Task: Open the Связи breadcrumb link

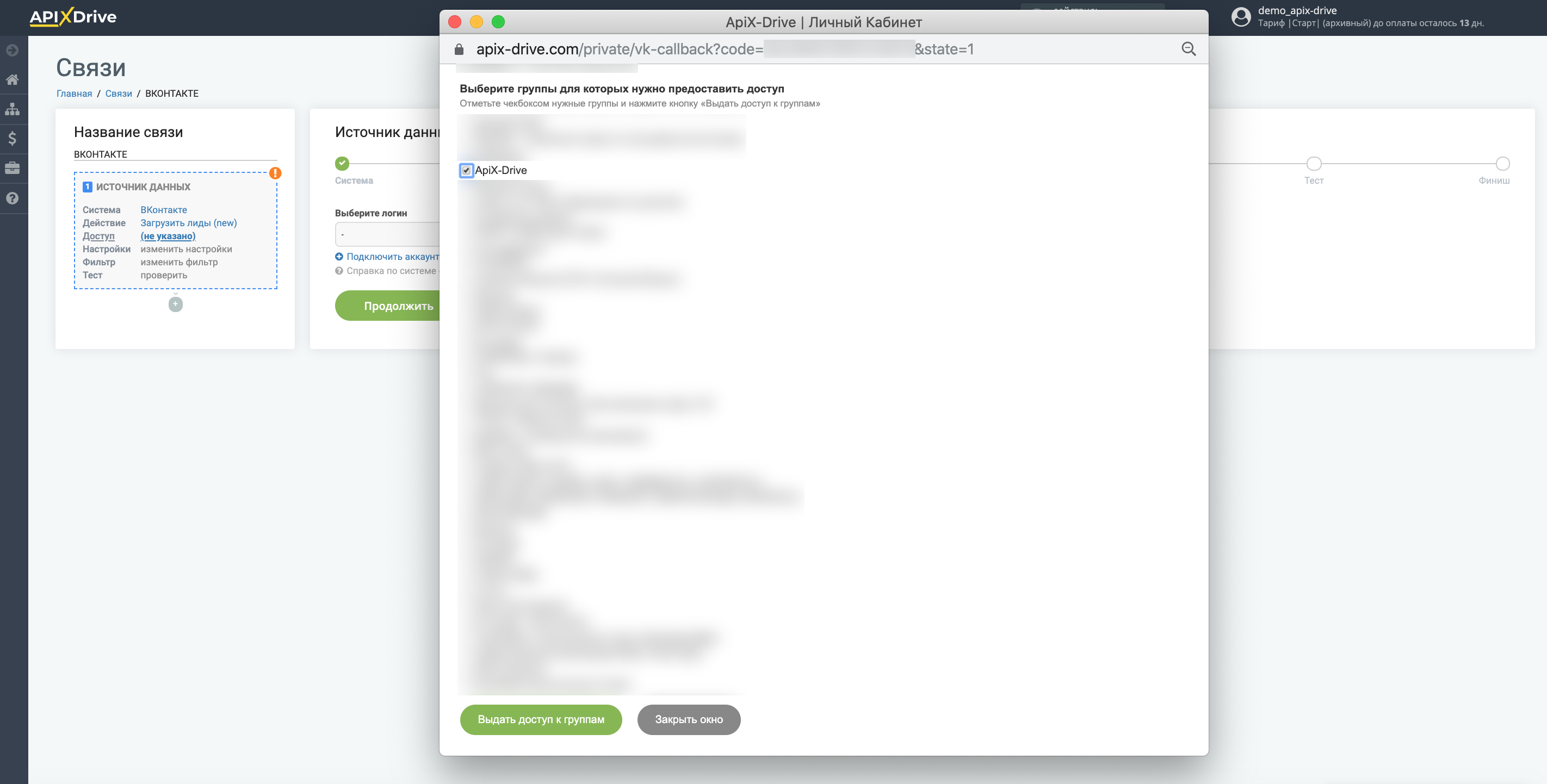Action: coord(118,94)
